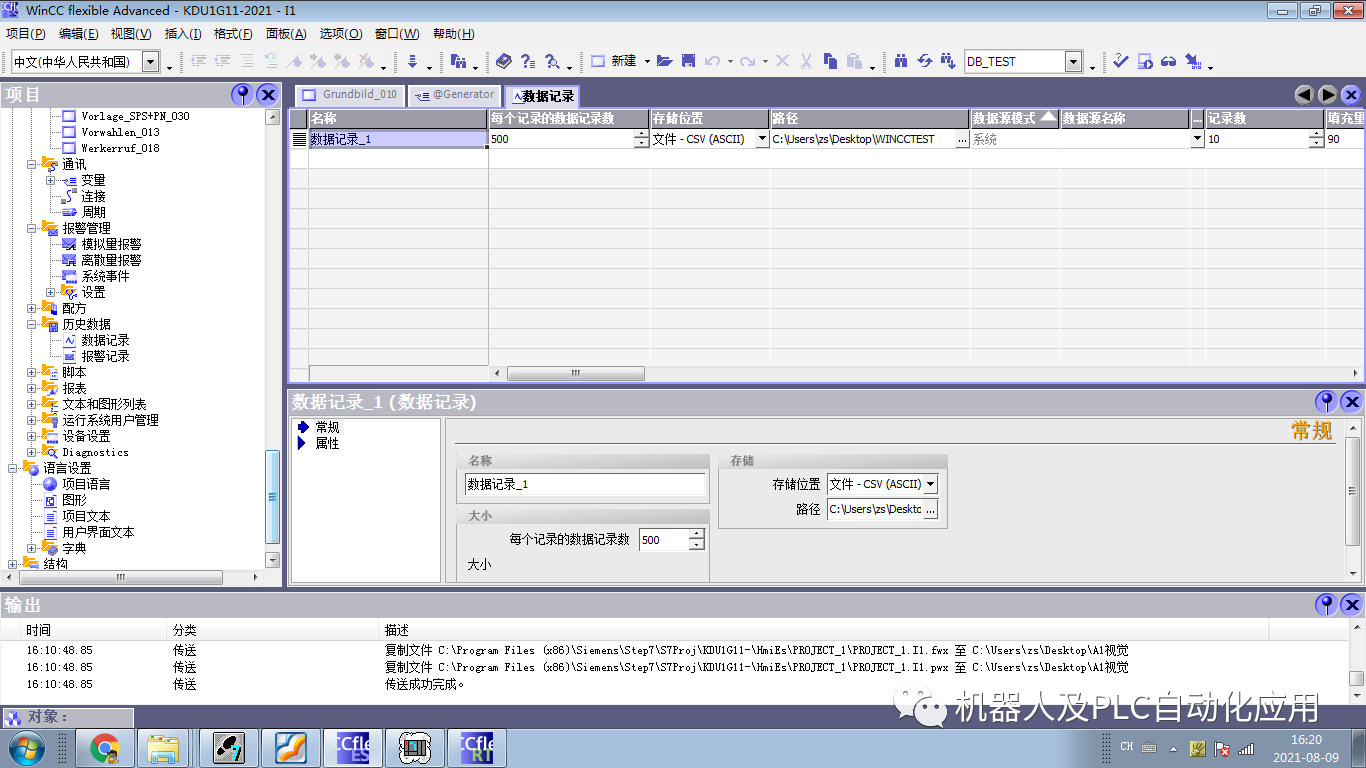Click the Undo arrow icon

coord(714,61)
